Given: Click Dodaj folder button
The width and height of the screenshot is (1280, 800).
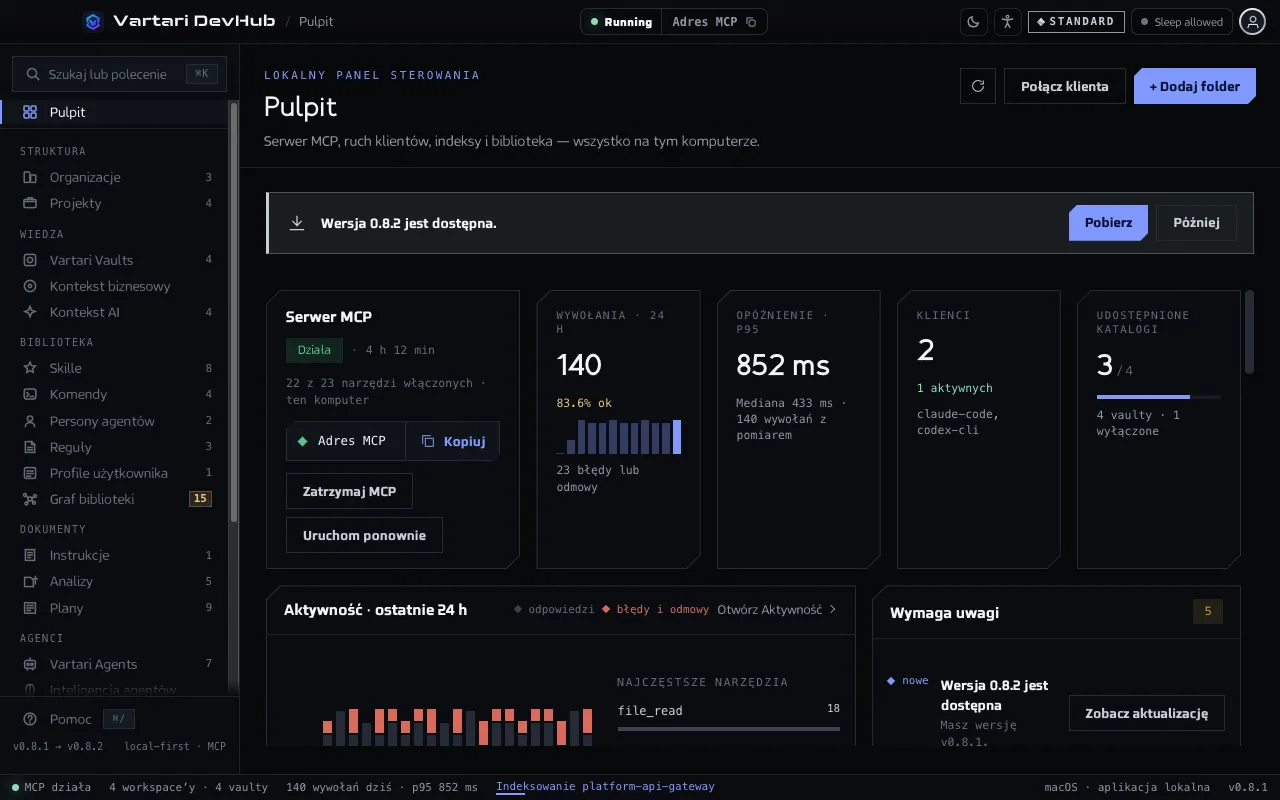Looking at the screenshot, I should pyautogui.click(x=1194, y=86).
